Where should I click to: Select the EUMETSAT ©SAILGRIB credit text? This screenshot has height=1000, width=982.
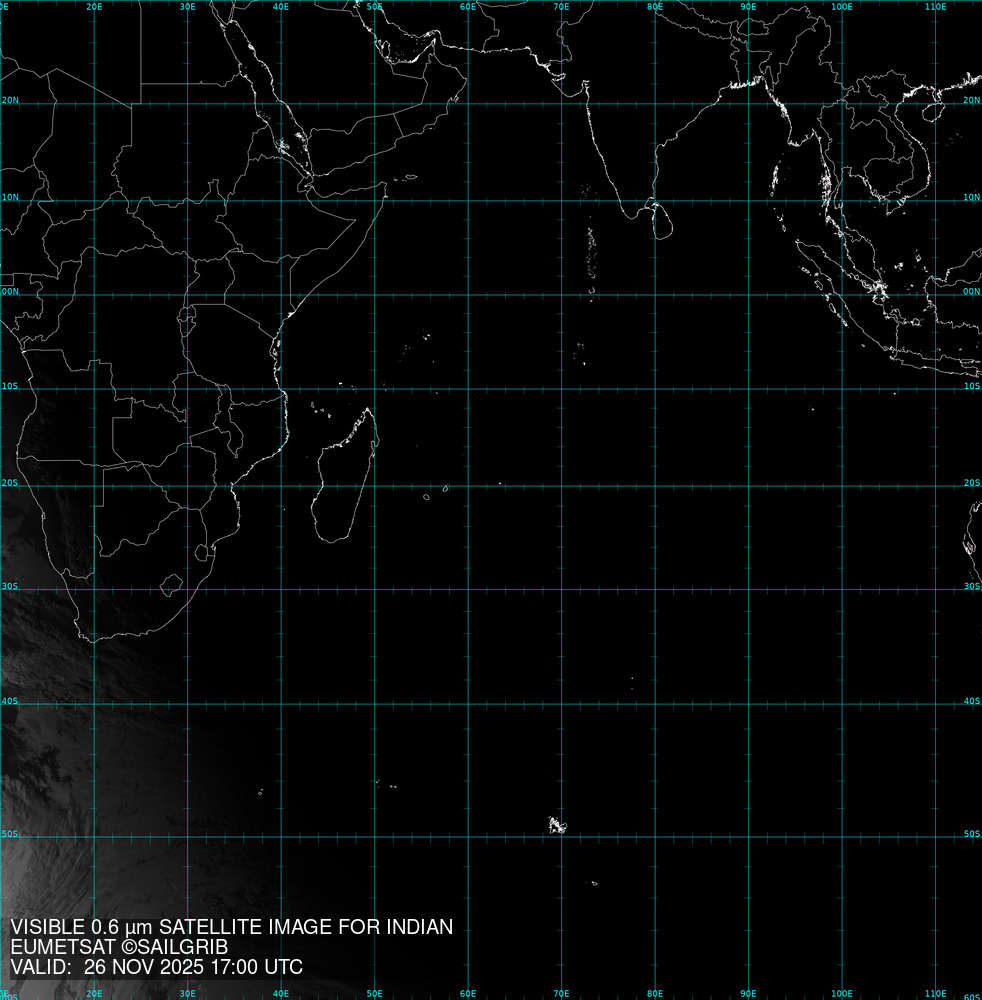pyautogui.click(x=120, y=947)
